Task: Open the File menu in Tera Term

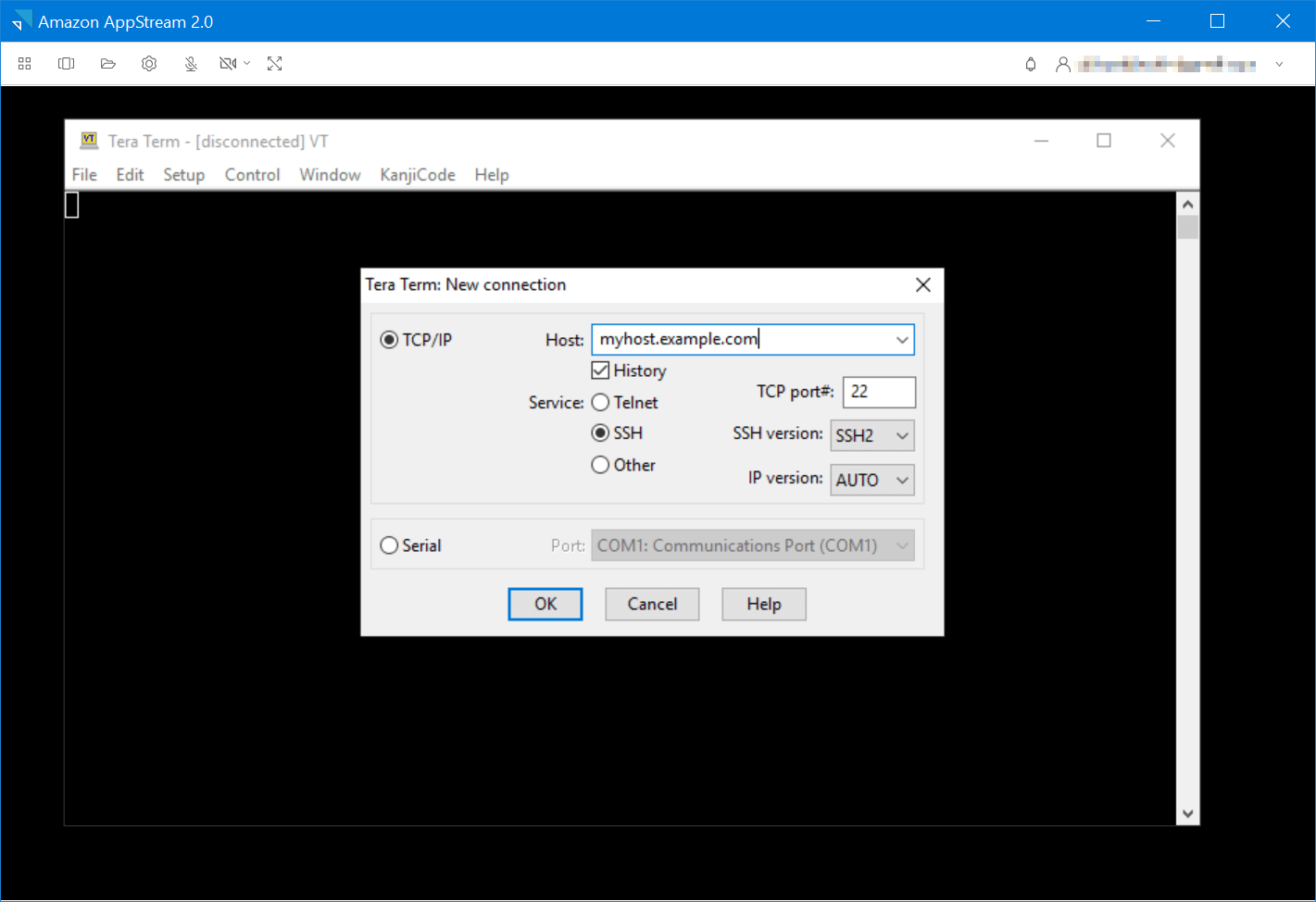Action: tap(84, 175)
